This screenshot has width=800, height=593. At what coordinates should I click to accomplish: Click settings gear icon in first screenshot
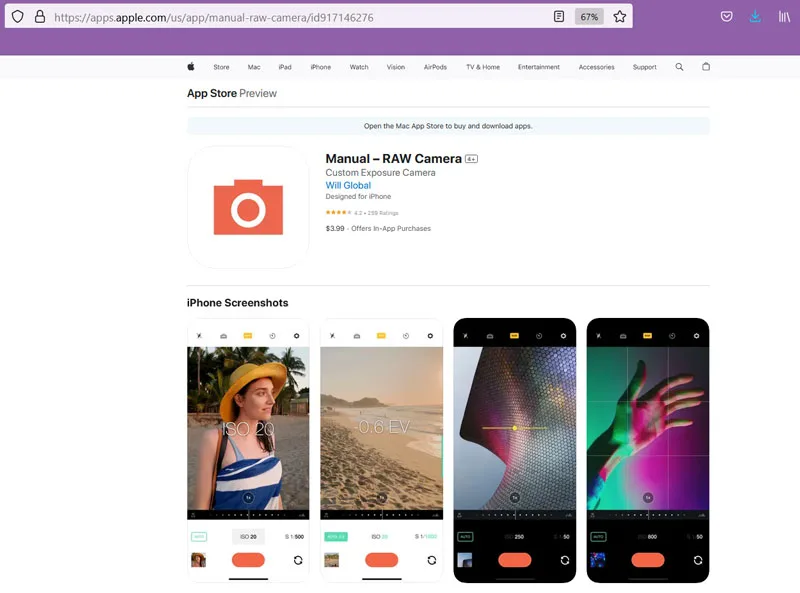(x=296, y=336)
